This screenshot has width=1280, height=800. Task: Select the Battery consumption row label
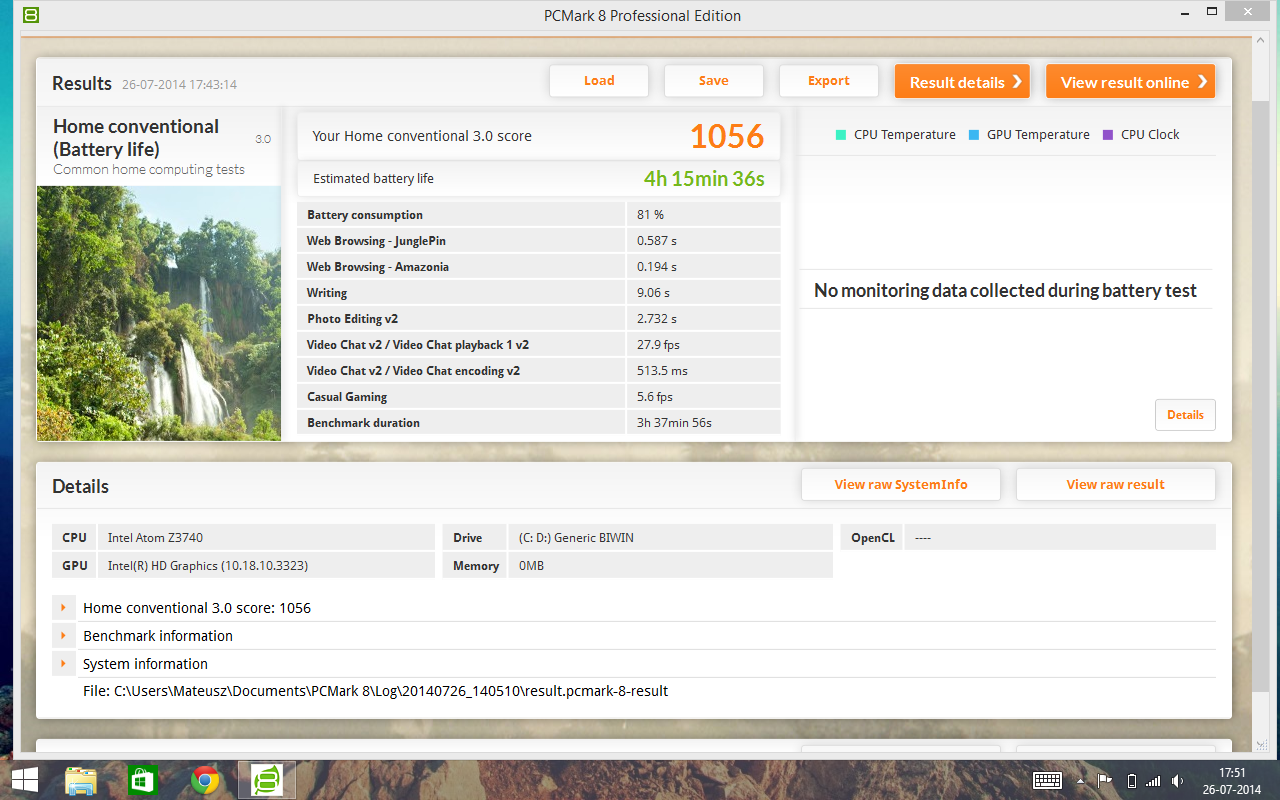click(x=365, y=215)
